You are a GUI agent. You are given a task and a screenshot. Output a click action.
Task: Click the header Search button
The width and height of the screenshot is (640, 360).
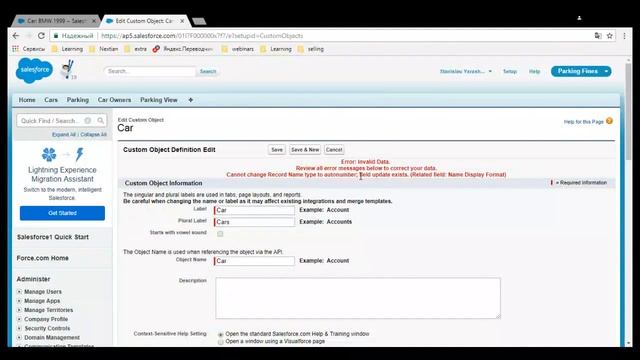pos(208,71)
